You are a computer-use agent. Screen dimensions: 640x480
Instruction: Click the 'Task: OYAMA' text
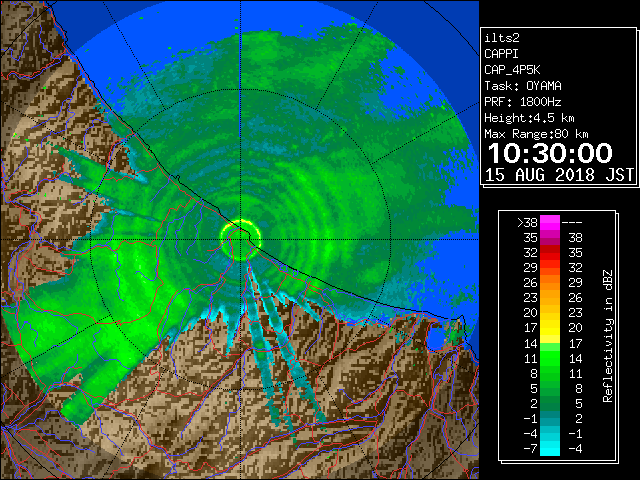tap(523, 86)
